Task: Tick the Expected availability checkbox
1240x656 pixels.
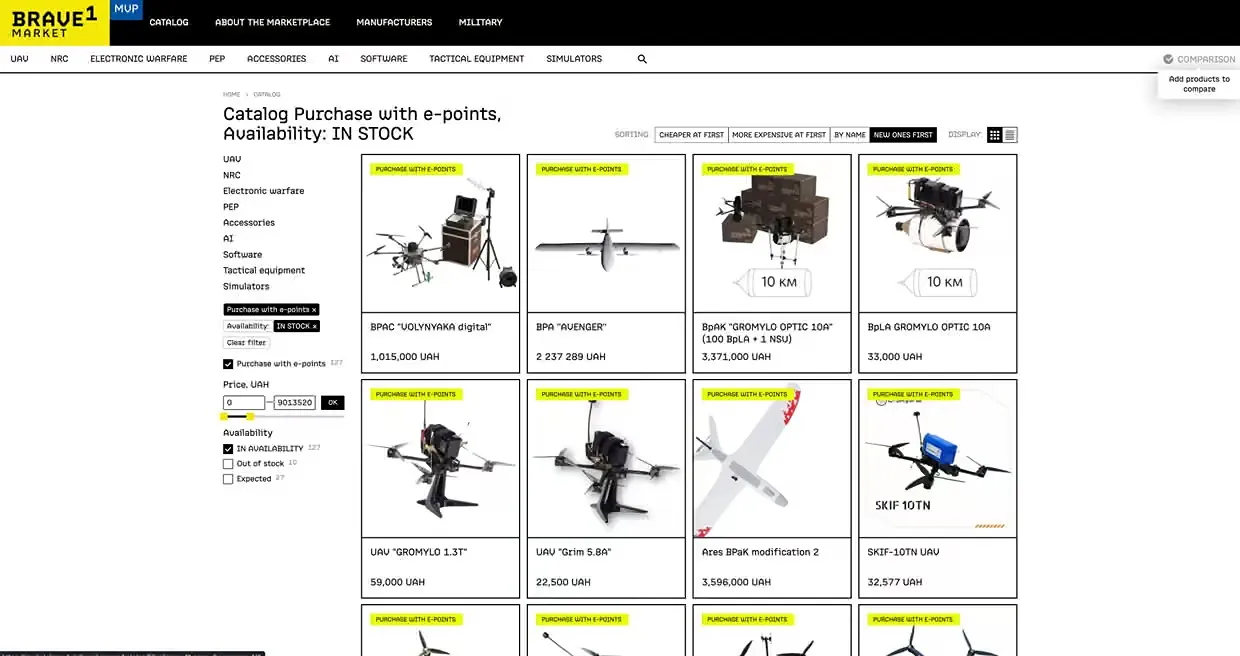Action: (228, 479)
